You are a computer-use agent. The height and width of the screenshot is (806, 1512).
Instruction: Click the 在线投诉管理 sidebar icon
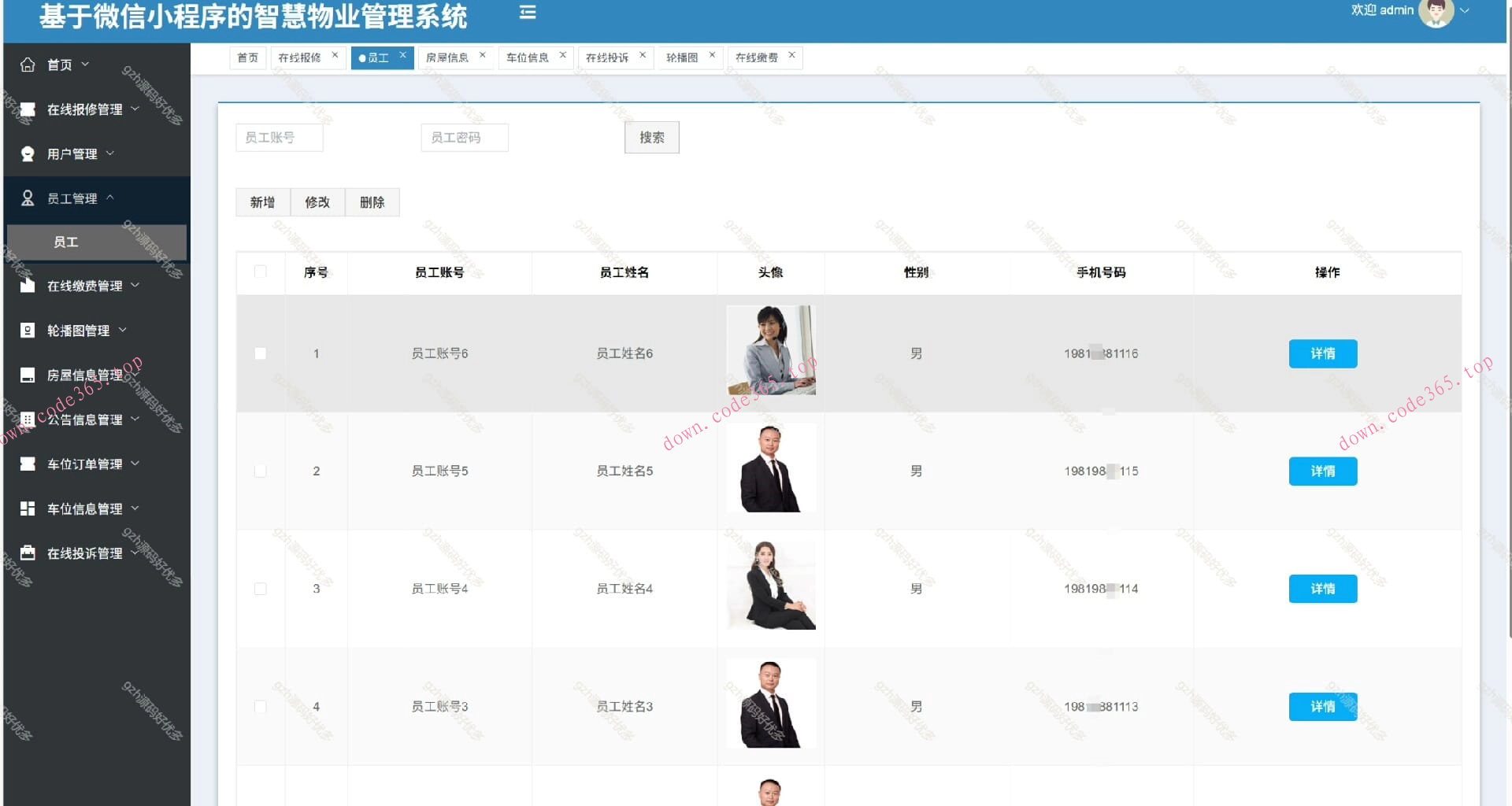click(x=28, y=553)
